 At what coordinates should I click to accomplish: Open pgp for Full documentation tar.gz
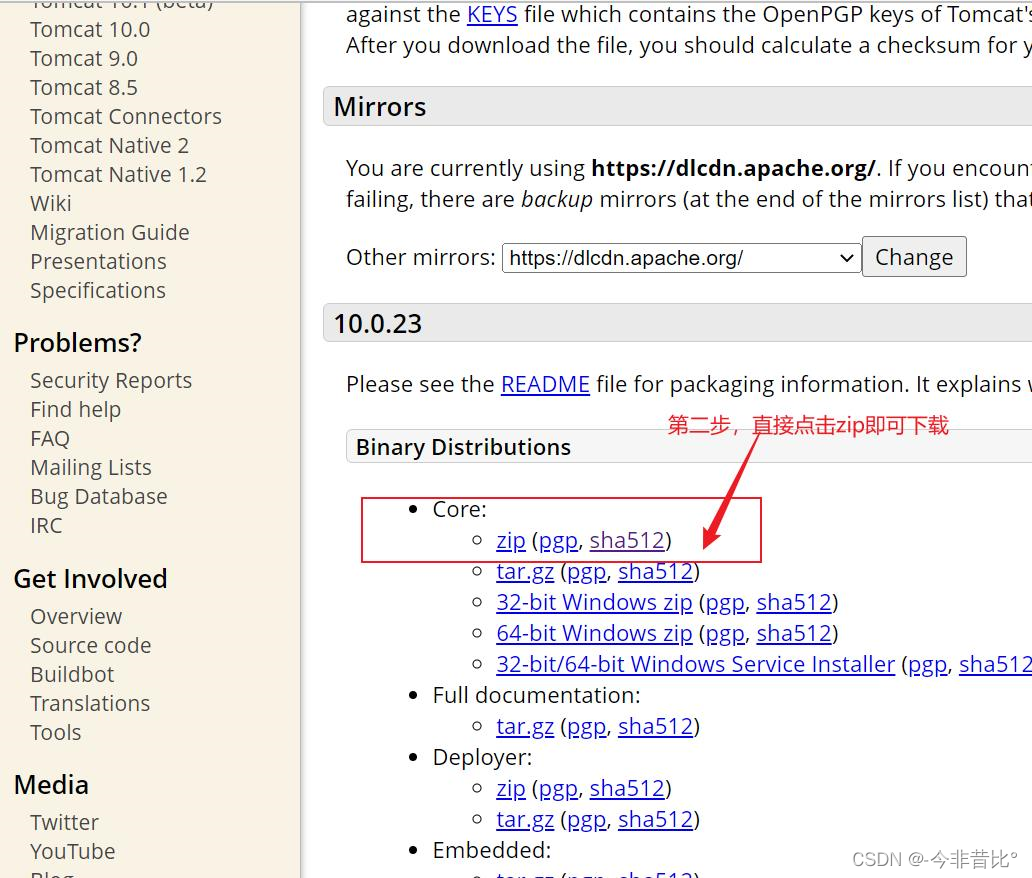(x=586, y=728)
